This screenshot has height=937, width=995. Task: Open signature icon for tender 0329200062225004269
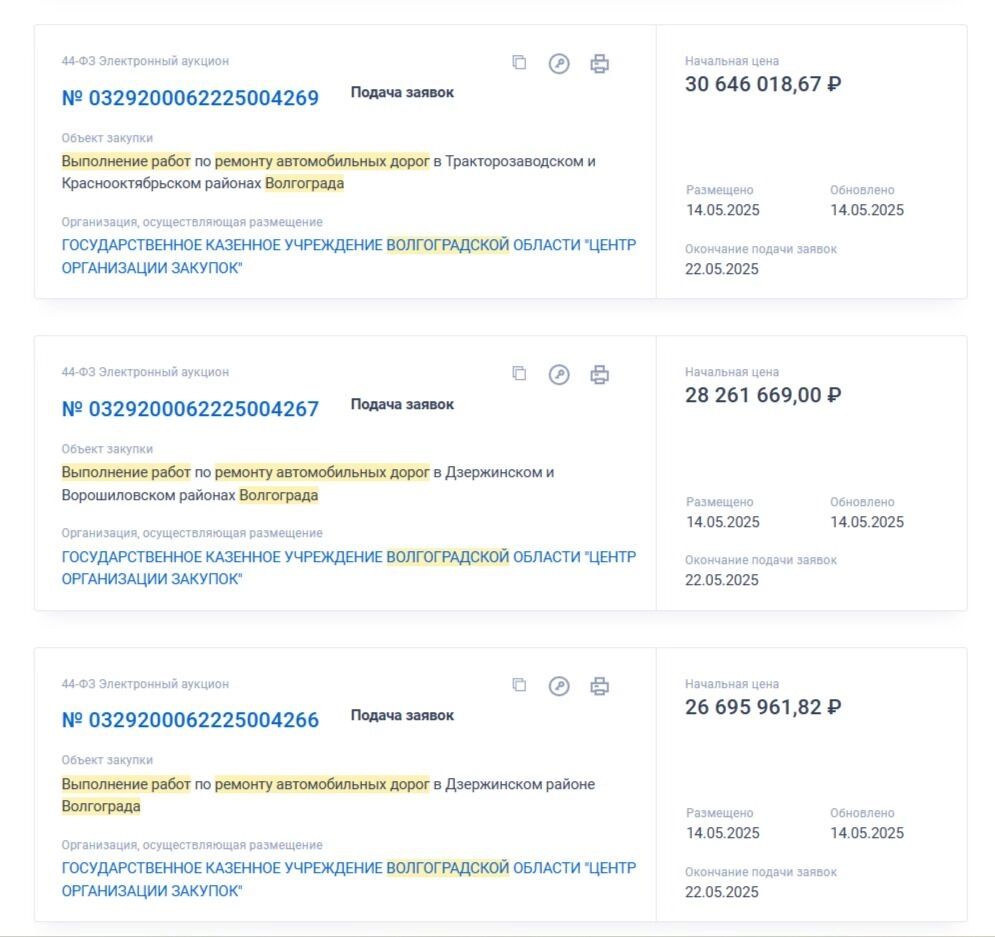click(x=559, y=63)
